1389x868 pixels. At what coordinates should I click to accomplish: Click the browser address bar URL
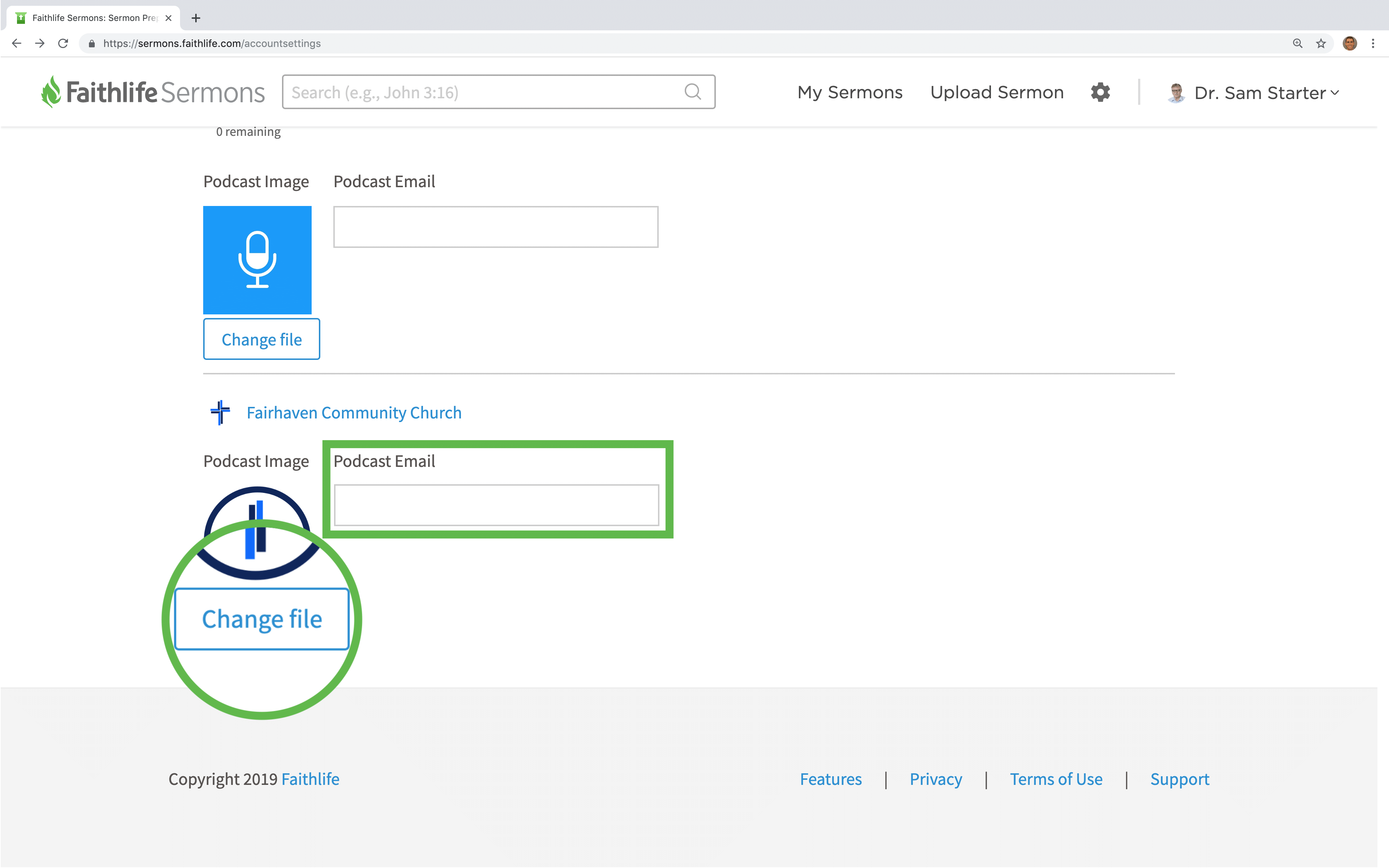pos(212,44)
